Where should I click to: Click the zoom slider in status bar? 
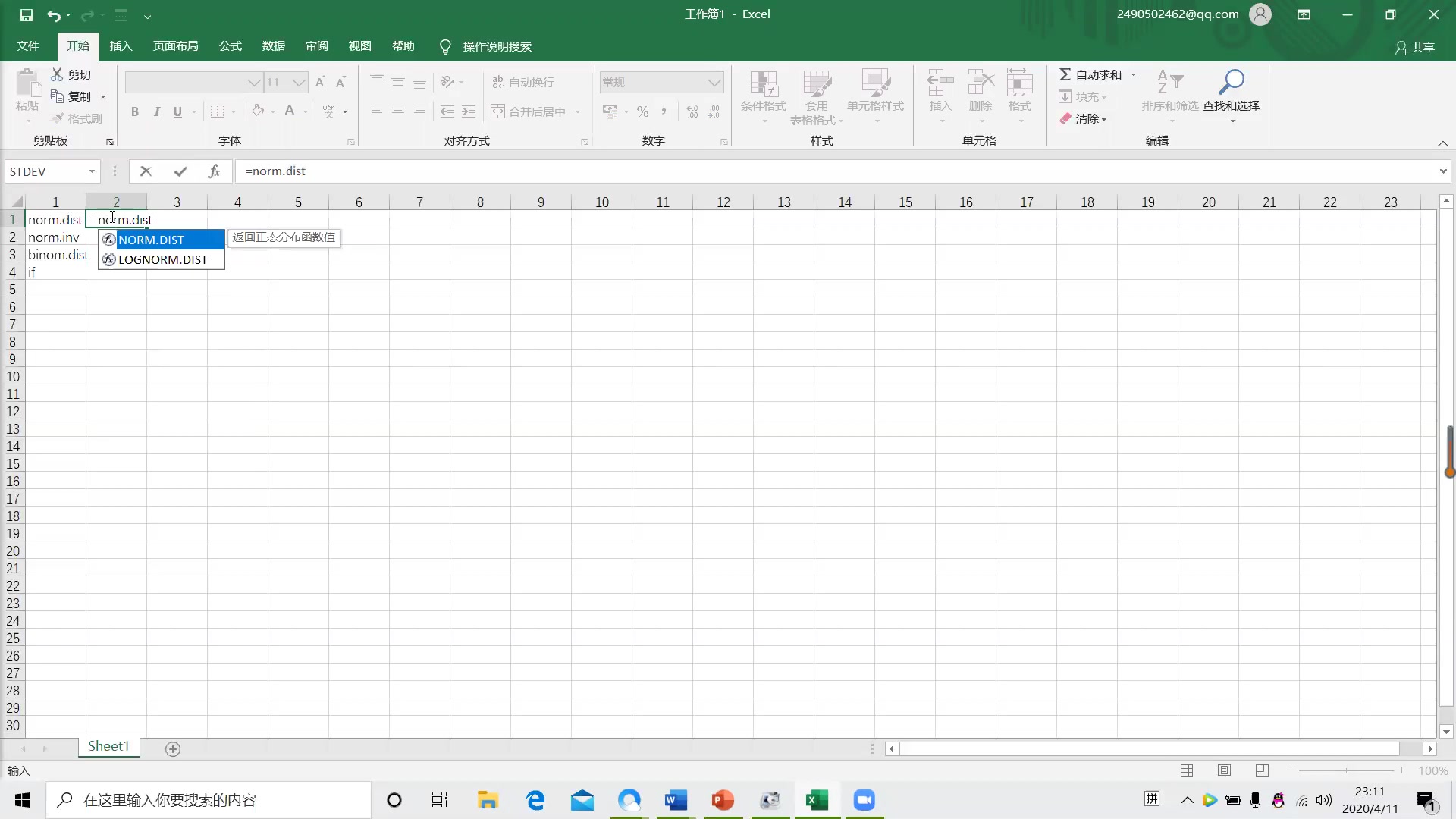1346,770
